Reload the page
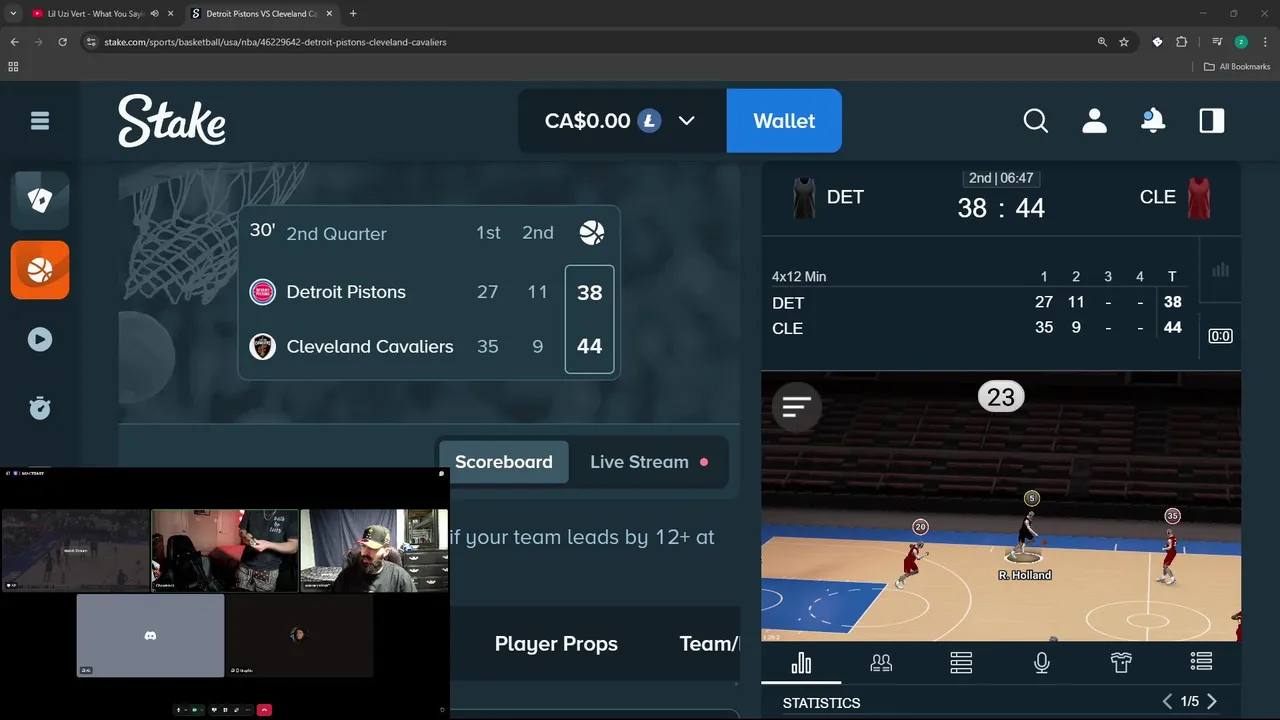1280x720 pixels. click(x=62, y=42)
